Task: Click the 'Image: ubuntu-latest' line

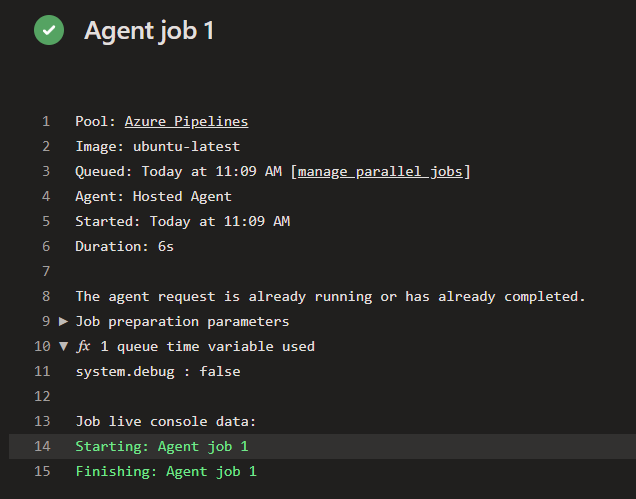Action: [157, 146]
